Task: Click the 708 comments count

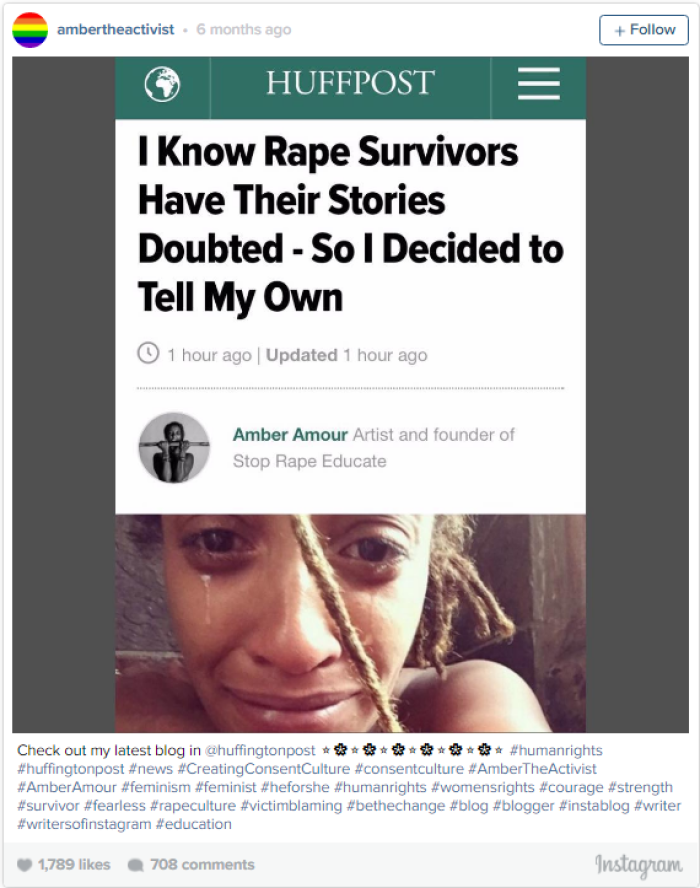Action: 202,865
